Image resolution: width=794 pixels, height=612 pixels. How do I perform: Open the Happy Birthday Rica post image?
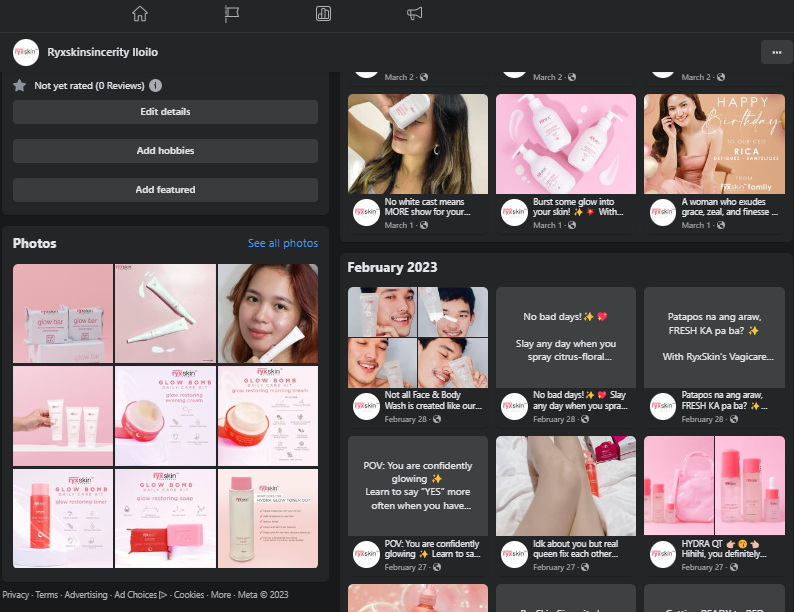pyautogui.click(x=714, y=144)
